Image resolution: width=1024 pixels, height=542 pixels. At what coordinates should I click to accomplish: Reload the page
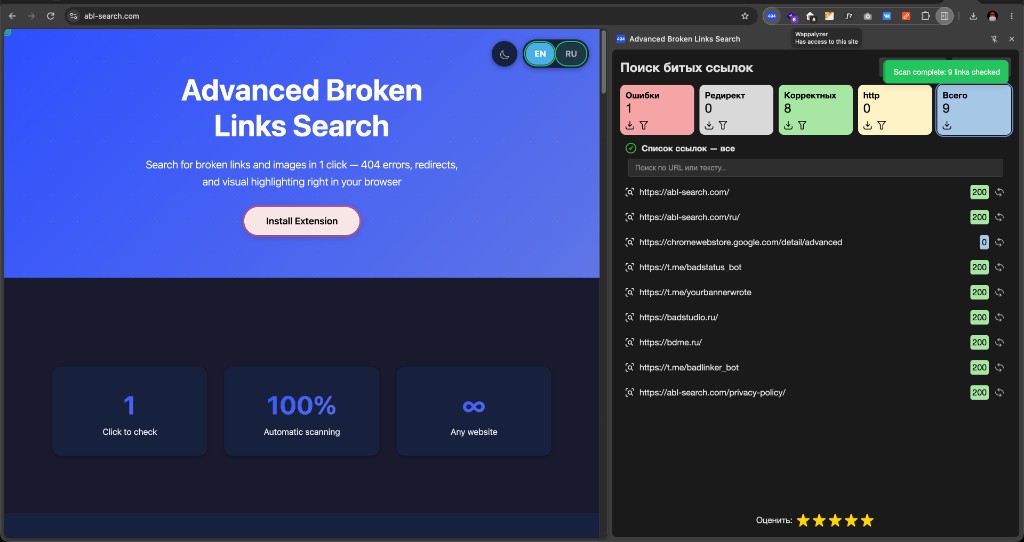(50, 16)
